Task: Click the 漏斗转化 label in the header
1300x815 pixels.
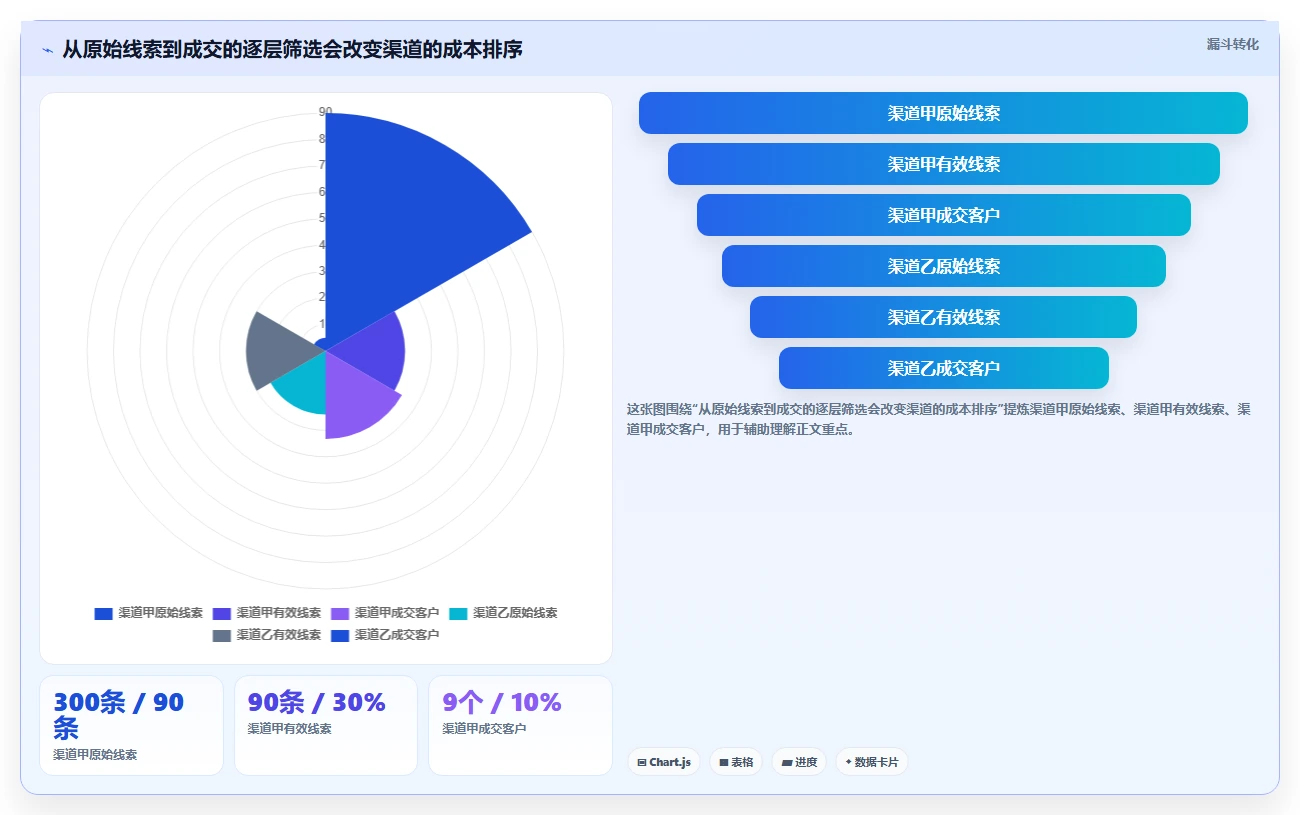Action: point(1232,44)
